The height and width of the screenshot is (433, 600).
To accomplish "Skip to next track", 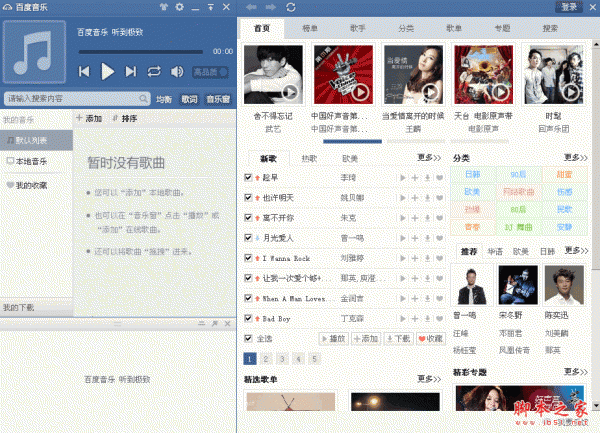I will (130, 72).
